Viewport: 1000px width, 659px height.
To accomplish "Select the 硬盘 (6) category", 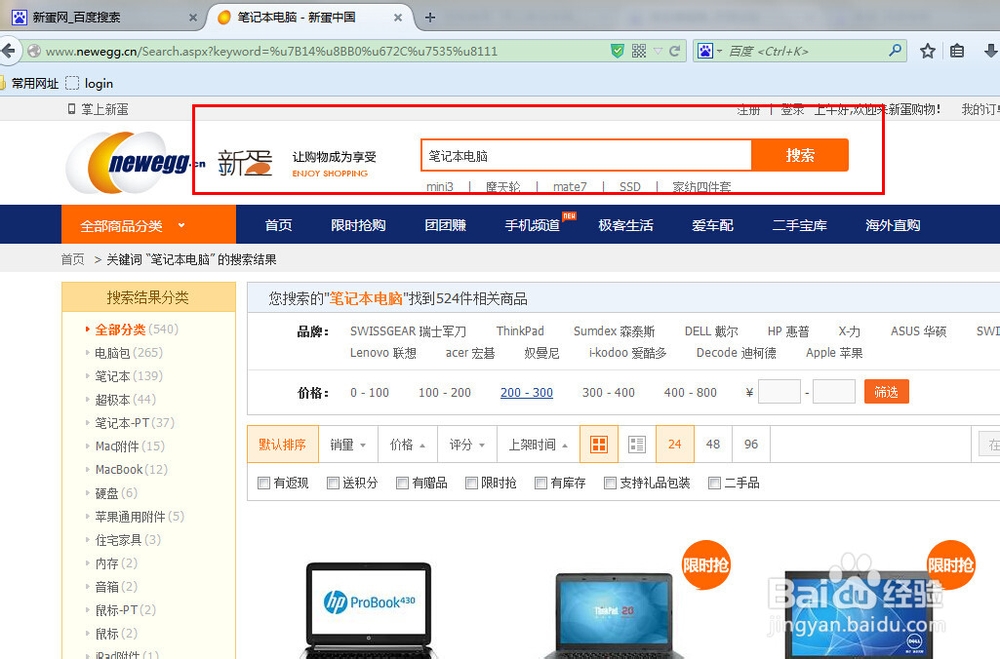I will click(116, 493).
